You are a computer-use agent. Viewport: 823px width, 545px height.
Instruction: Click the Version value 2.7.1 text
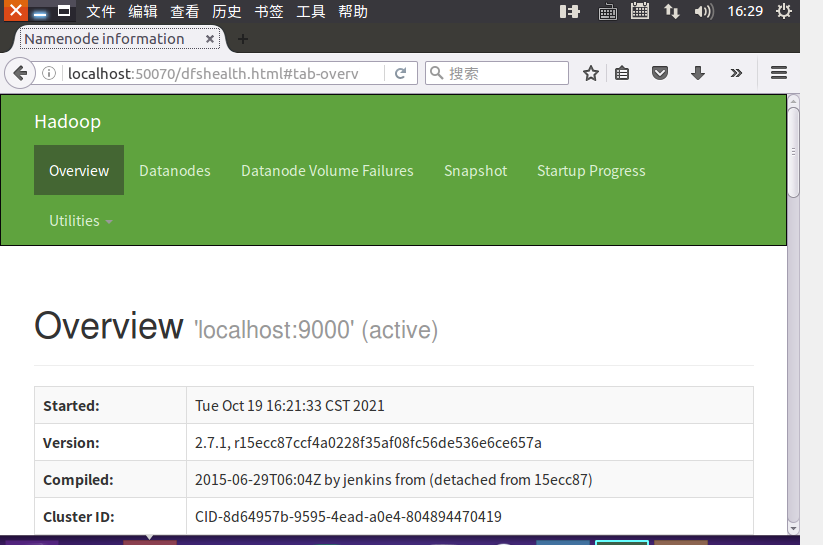click(368, 443)
